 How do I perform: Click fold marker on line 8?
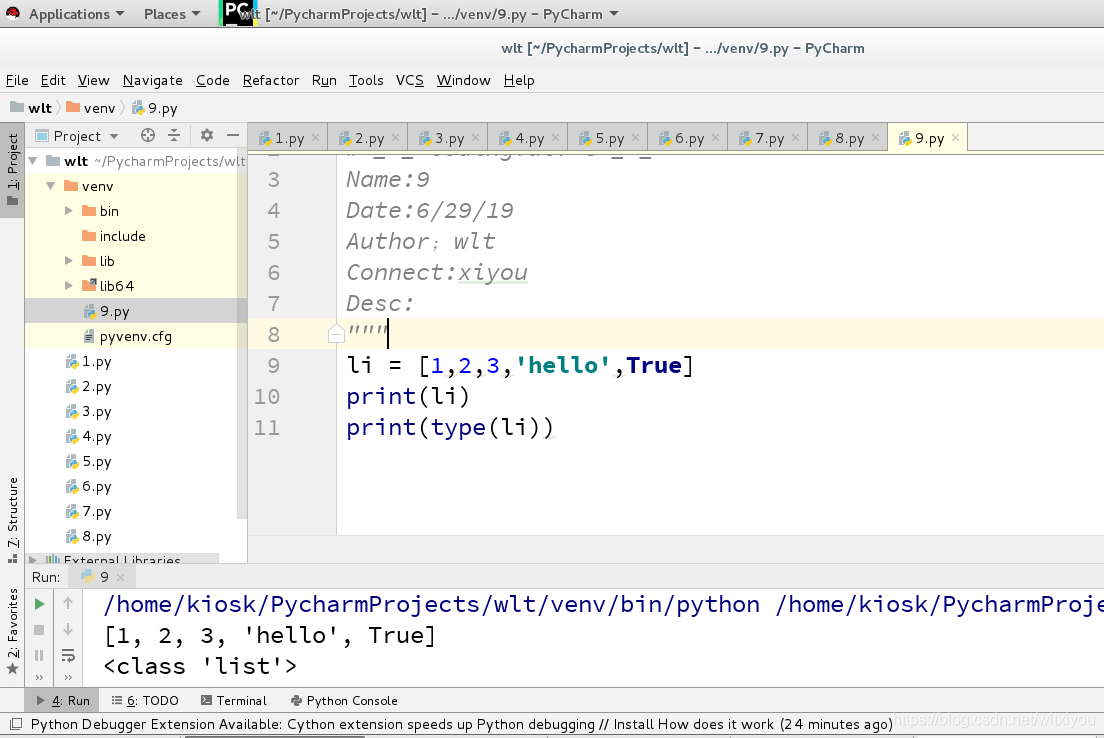(336, 334)
